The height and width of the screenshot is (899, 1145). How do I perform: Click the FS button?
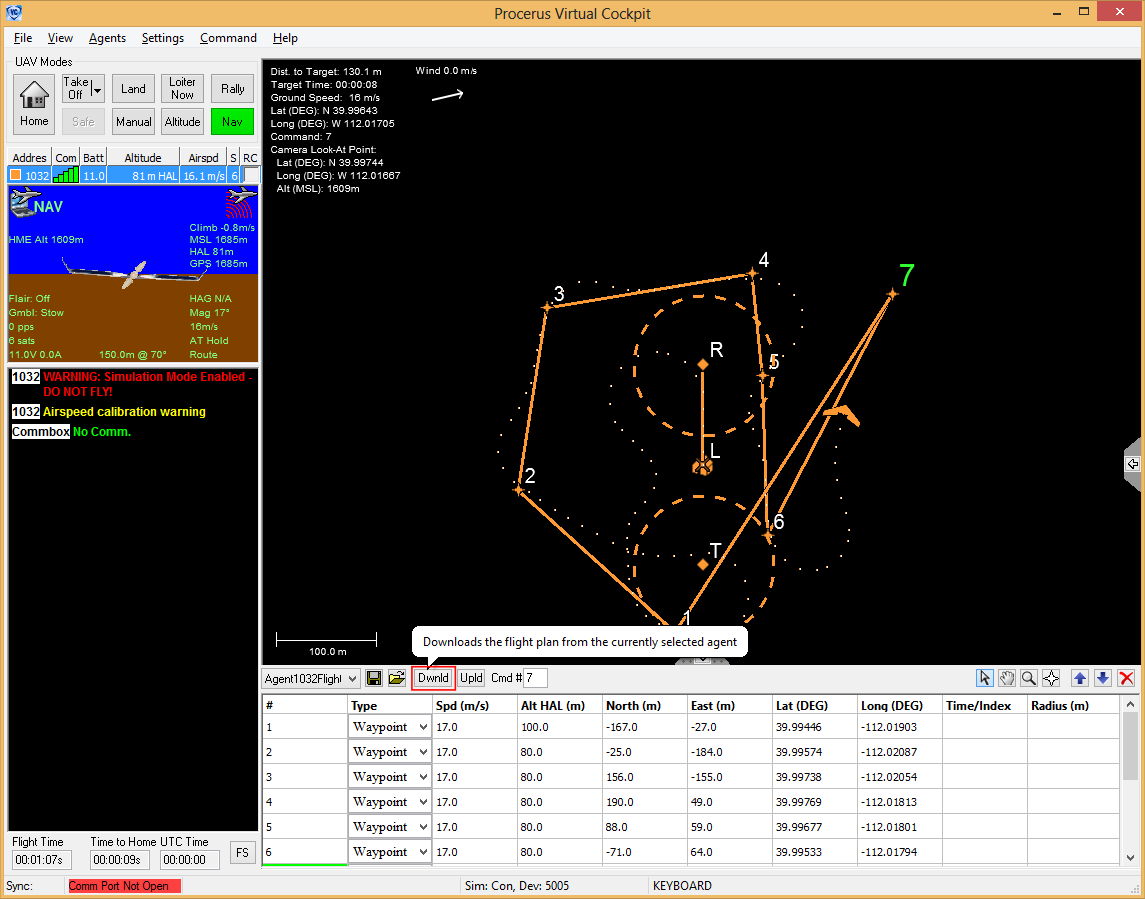[242, 852]
